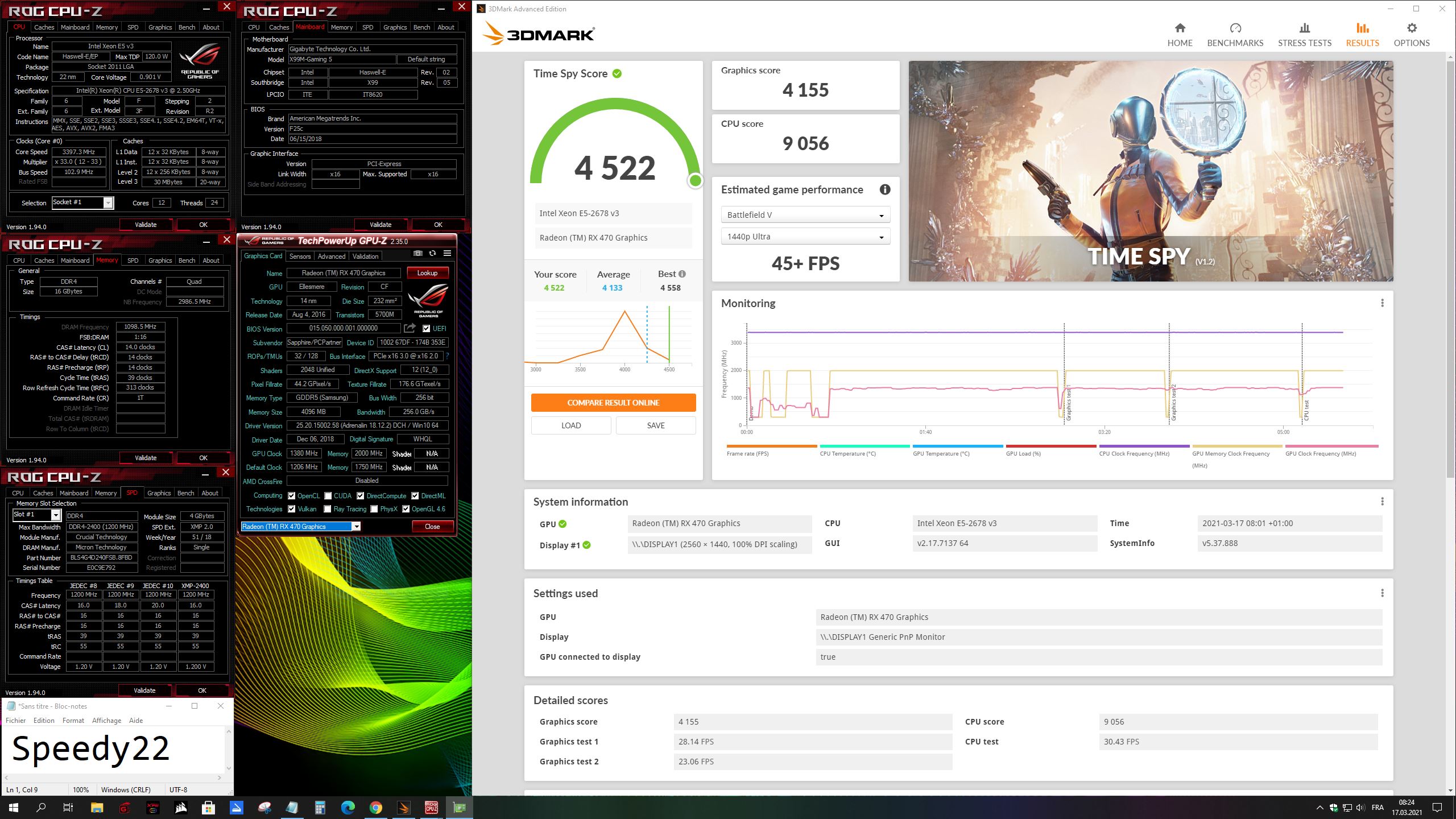Toggle the OpenCL checkbox
This screenshot has height=819, width=1456.
pos(291,495)
